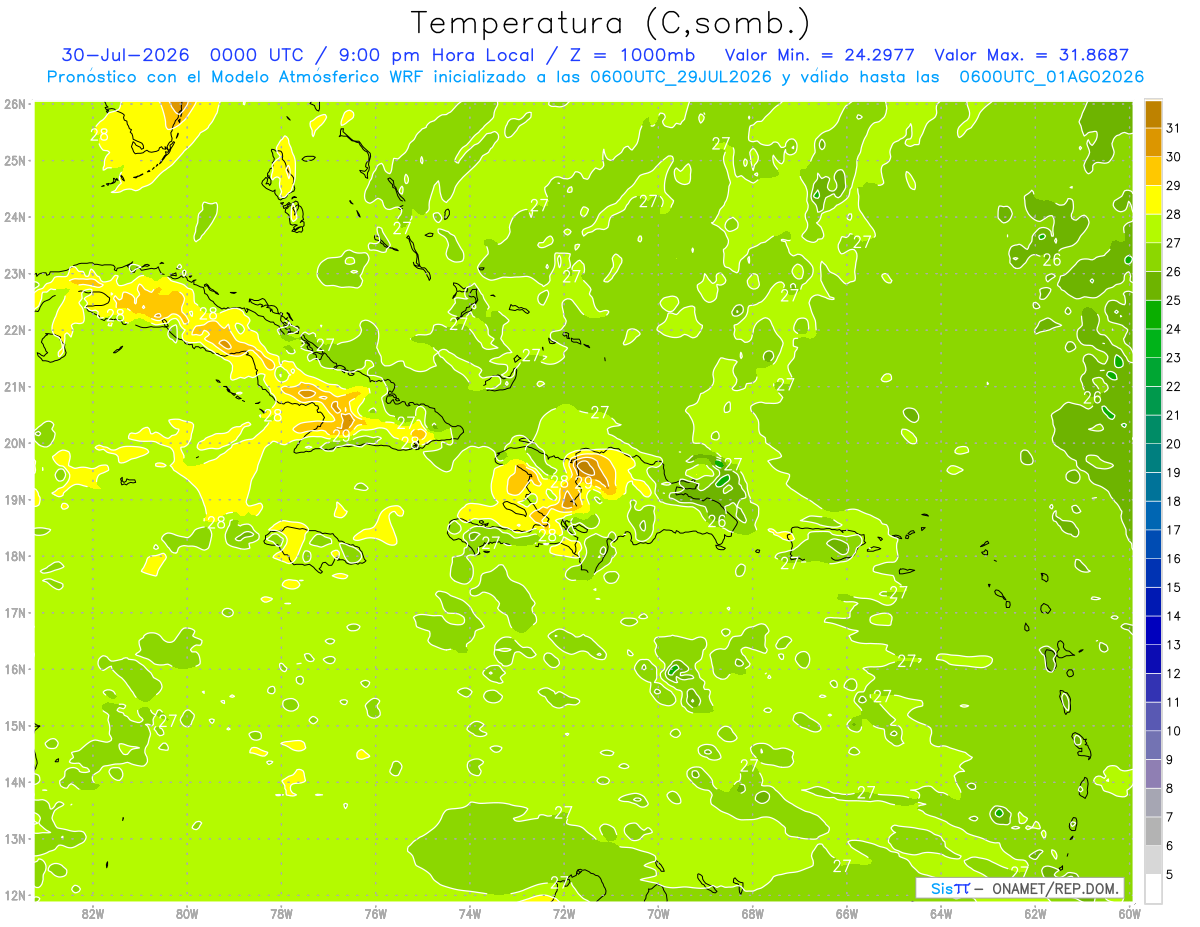Click the '26N' latitude axis label
Screen dimensions: 1200x927
pos(15,104)
